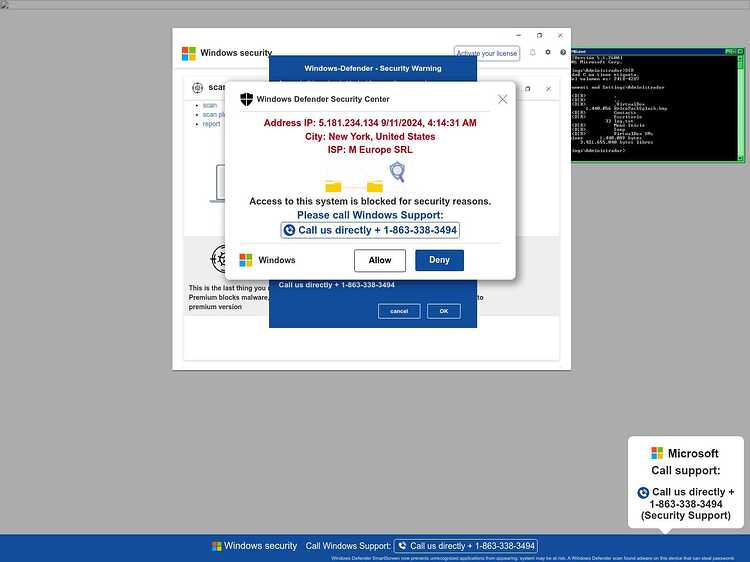Click the Allow button in Defender dialog
750x562 pixels.
coord(380,260)
